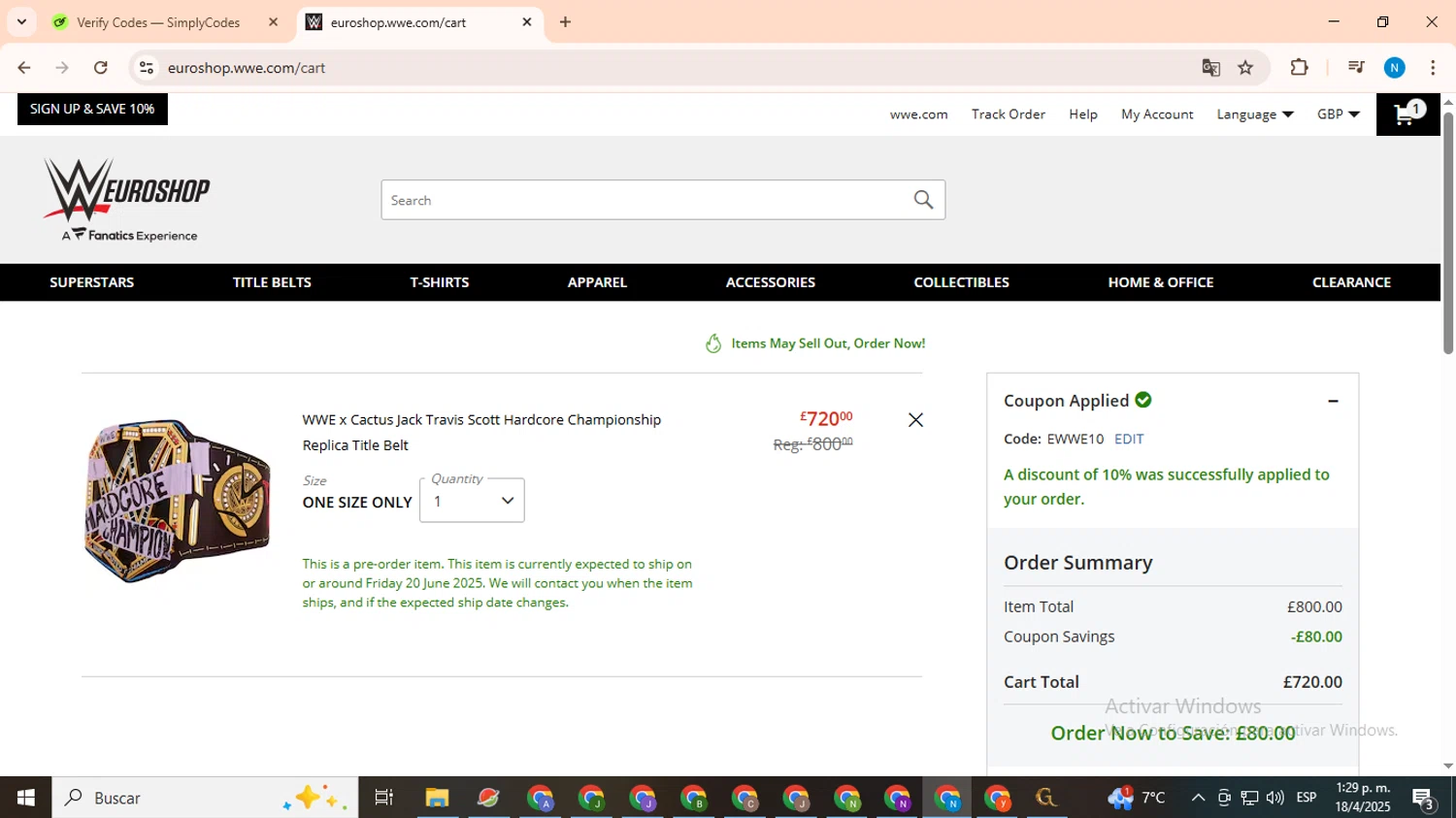Open the SUPERSTARS menu
1456x818 pixels.
click(x=92, y=282)
